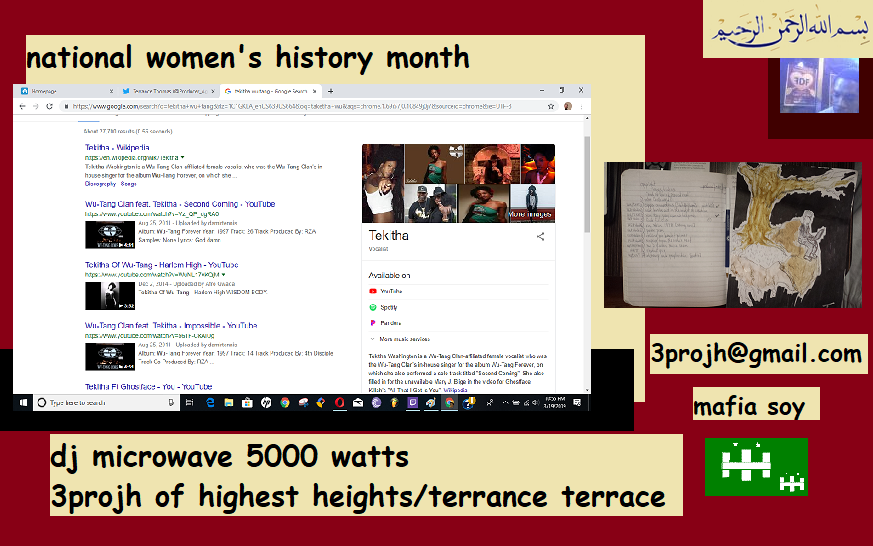The width and height of the screenshot is (873, 546).
Task: Click the YouTube icon under Available on
Action: [373, 291]
